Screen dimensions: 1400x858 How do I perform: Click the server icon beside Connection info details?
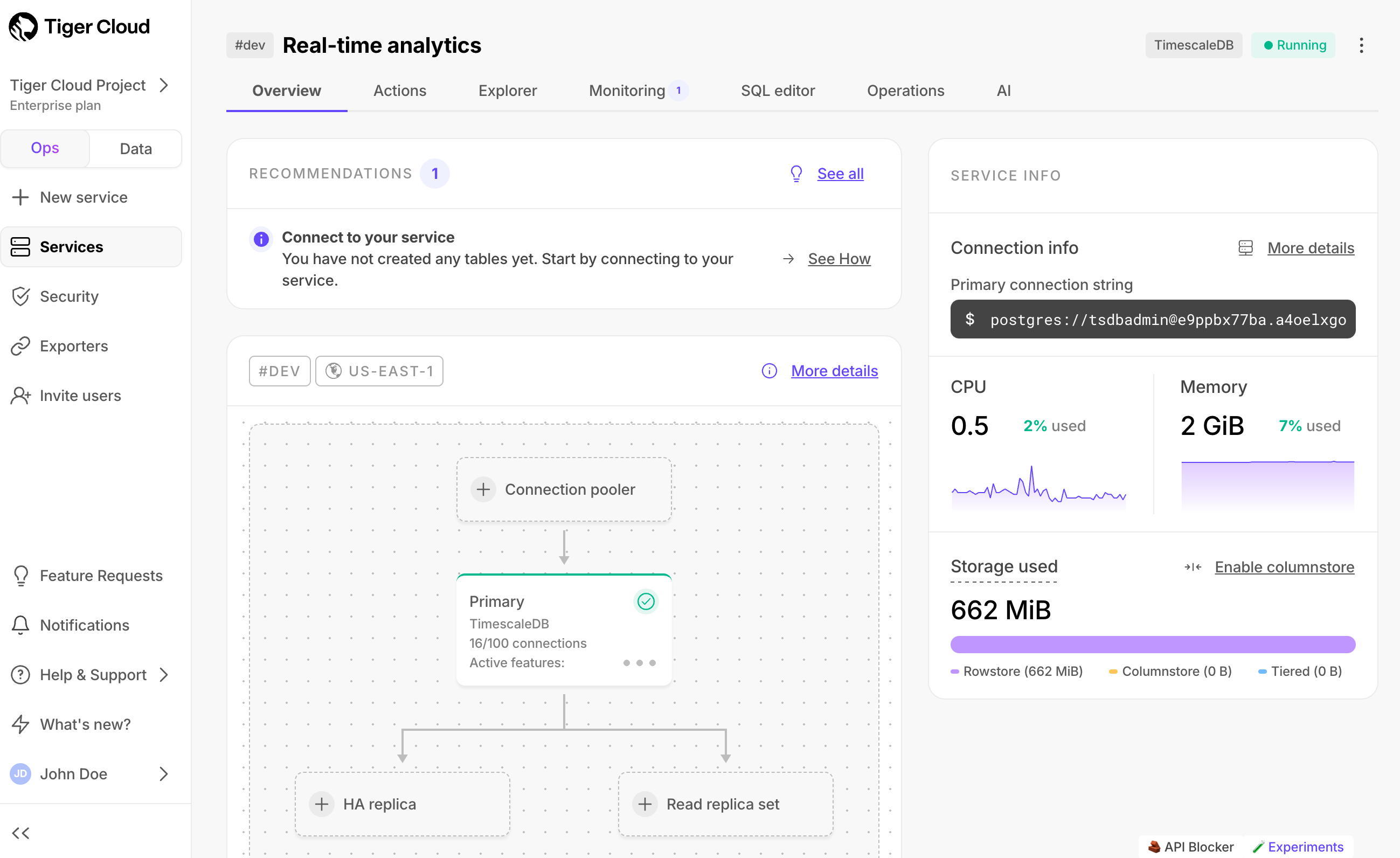1245,248
